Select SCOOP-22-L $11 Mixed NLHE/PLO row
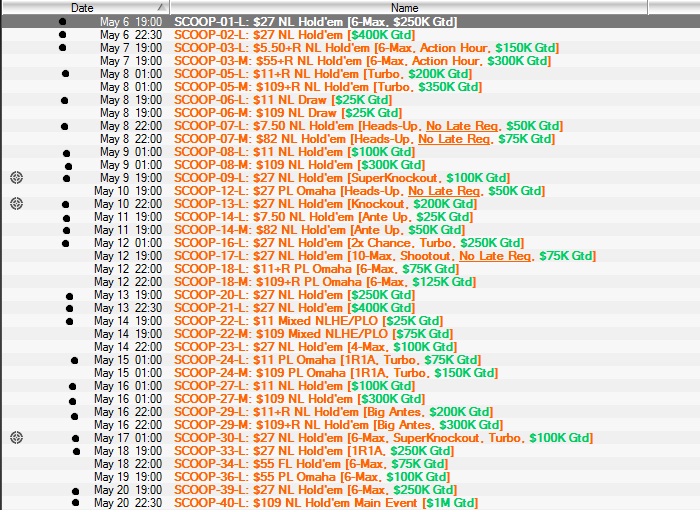The image size is (700, 512). click(x=350, y=321)
